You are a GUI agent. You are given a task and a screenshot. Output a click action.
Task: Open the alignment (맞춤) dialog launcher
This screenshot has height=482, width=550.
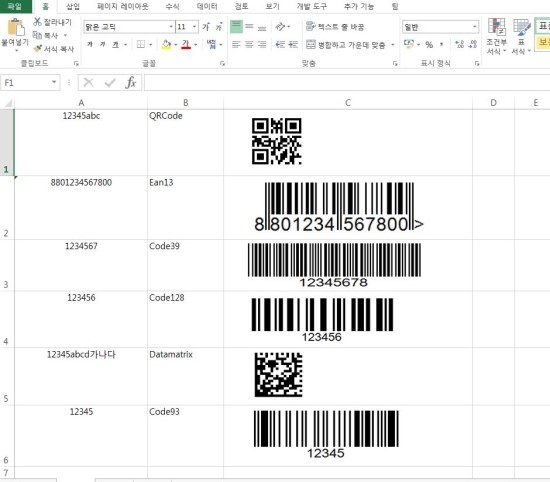(395, 63)
